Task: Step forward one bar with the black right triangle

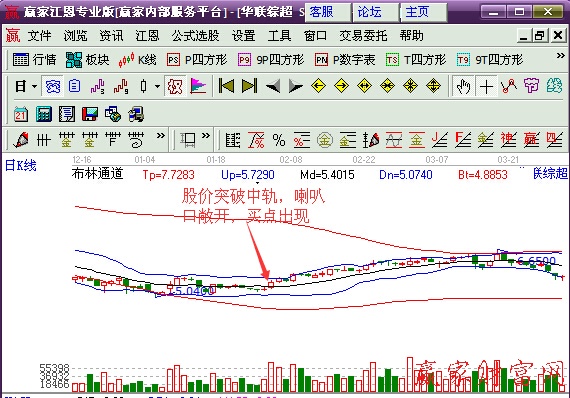Action: click(x=296, y=87)
